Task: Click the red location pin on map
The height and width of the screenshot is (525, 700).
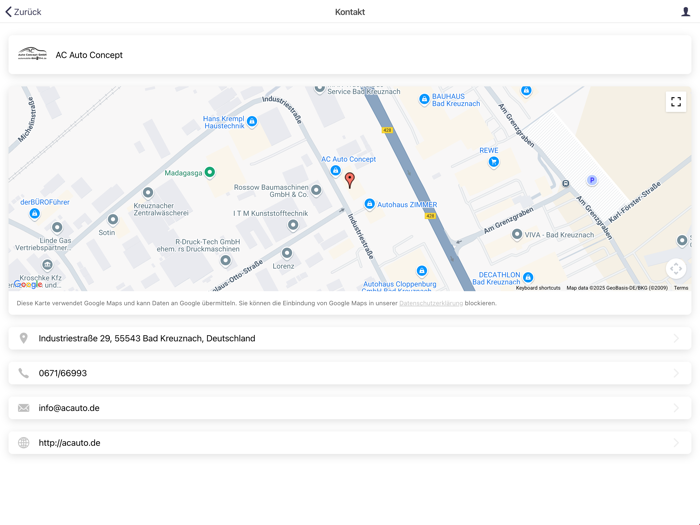Action: point(350,180)
